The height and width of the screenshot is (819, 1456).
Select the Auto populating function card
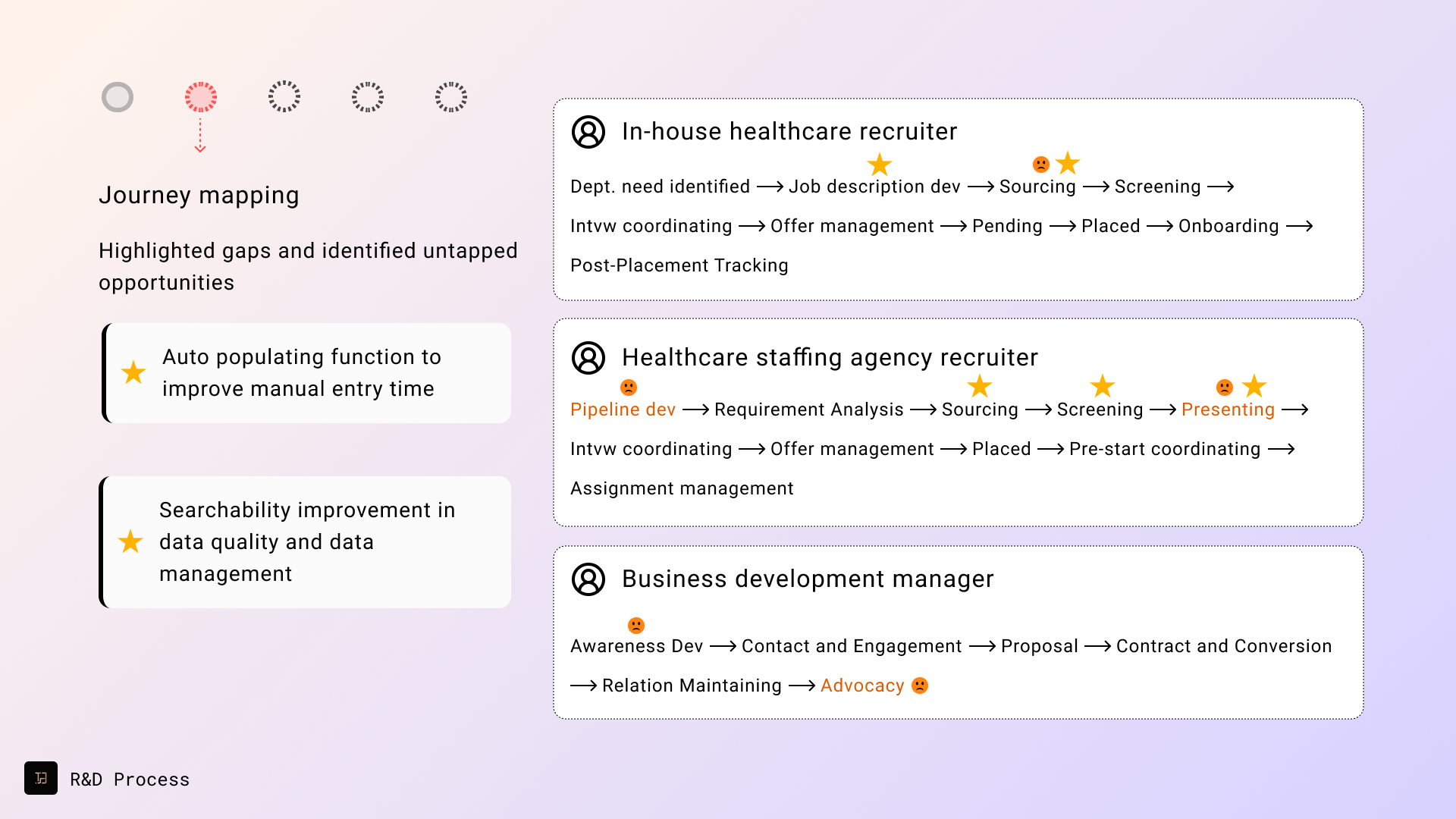click(306, 373)
